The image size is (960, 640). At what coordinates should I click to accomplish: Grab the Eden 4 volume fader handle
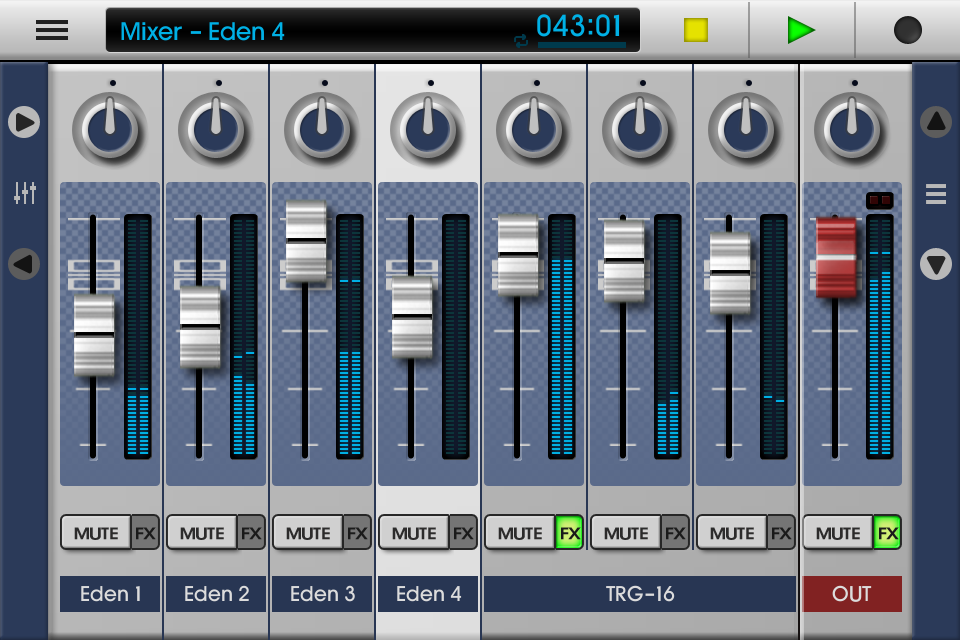pyautogui.click(x=411, y=316)
